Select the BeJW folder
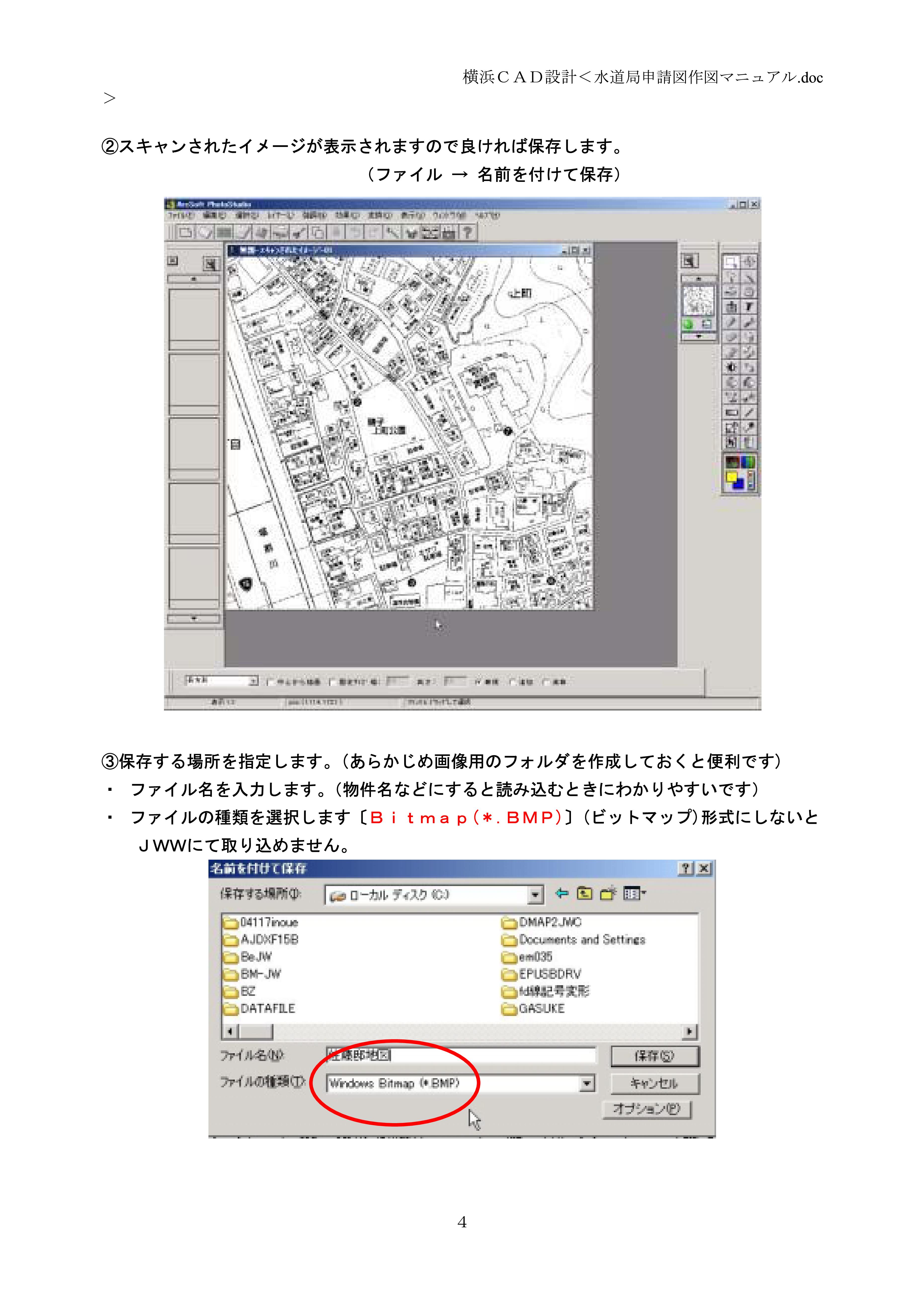Viewport: 924px width, 1308px height. pyautogui.click(x=248, y=957)
